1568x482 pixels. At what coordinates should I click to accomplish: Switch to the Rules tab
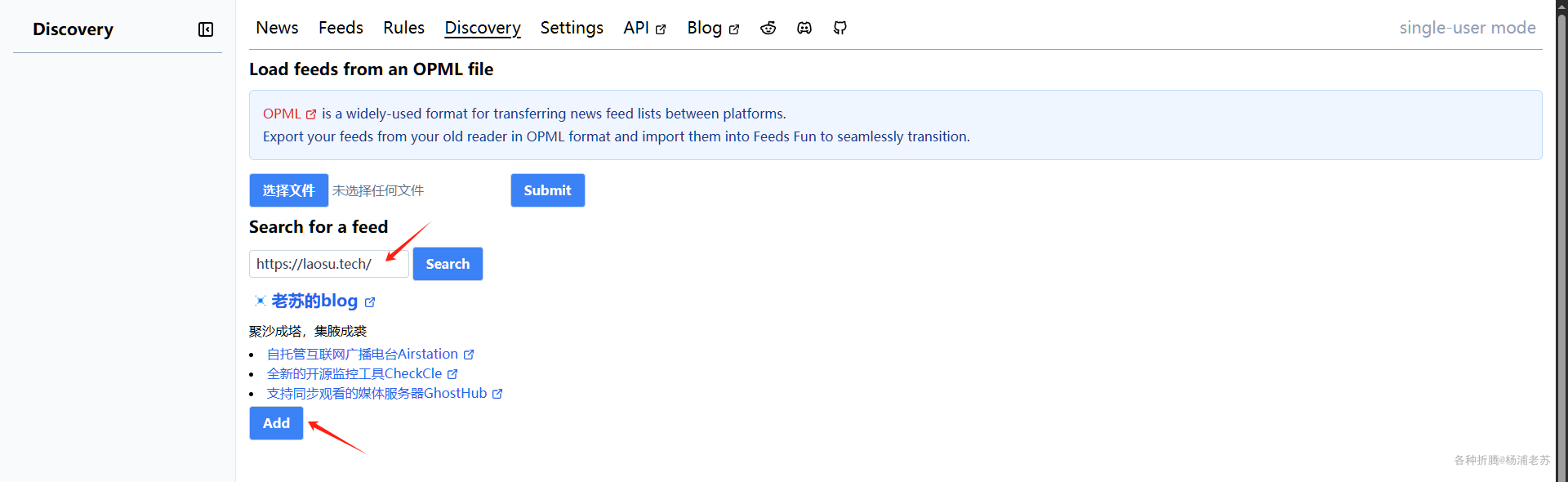[403, 28]
